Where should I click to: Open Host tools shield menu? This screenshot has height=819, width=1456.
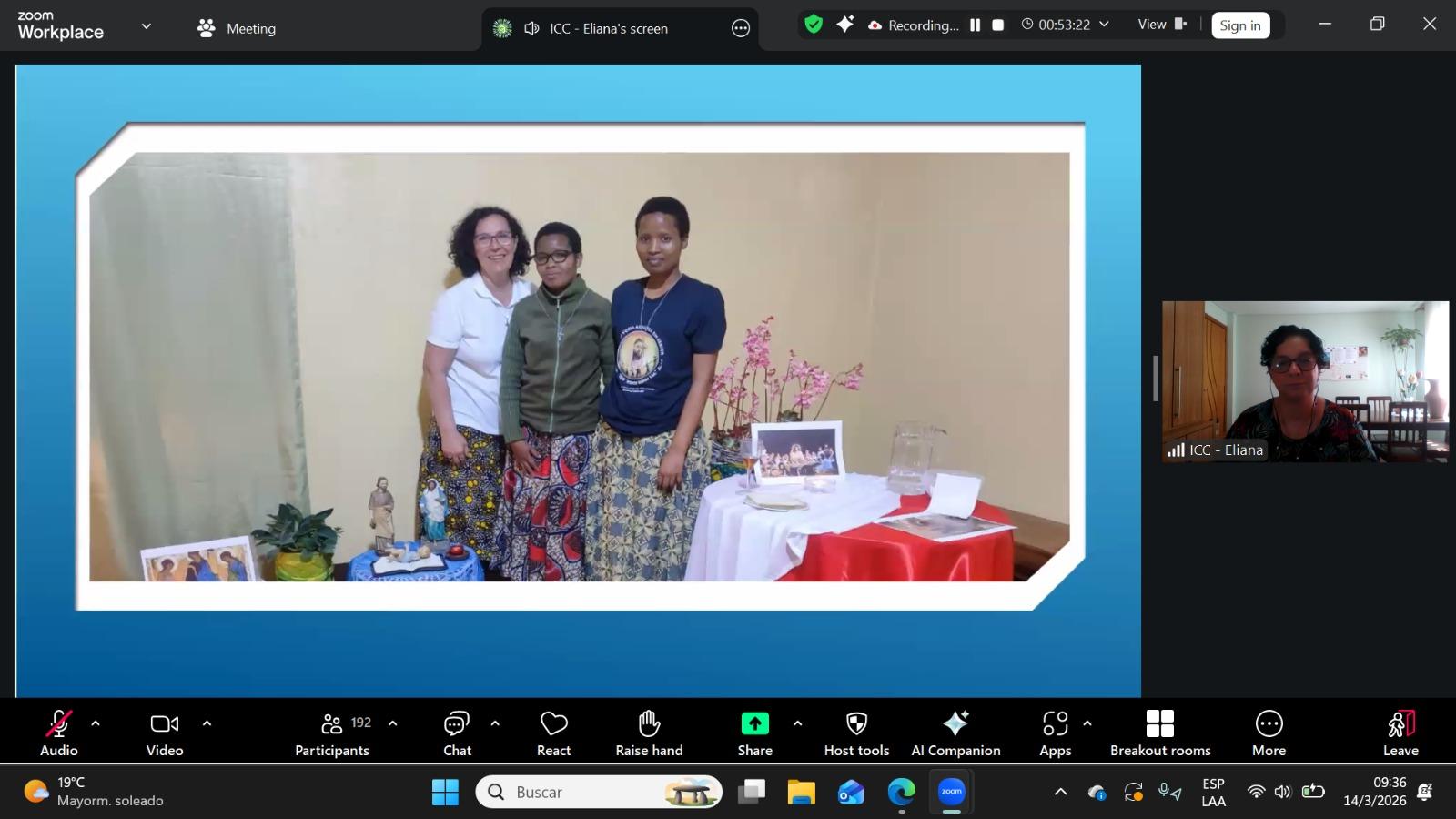click(856, 733)
